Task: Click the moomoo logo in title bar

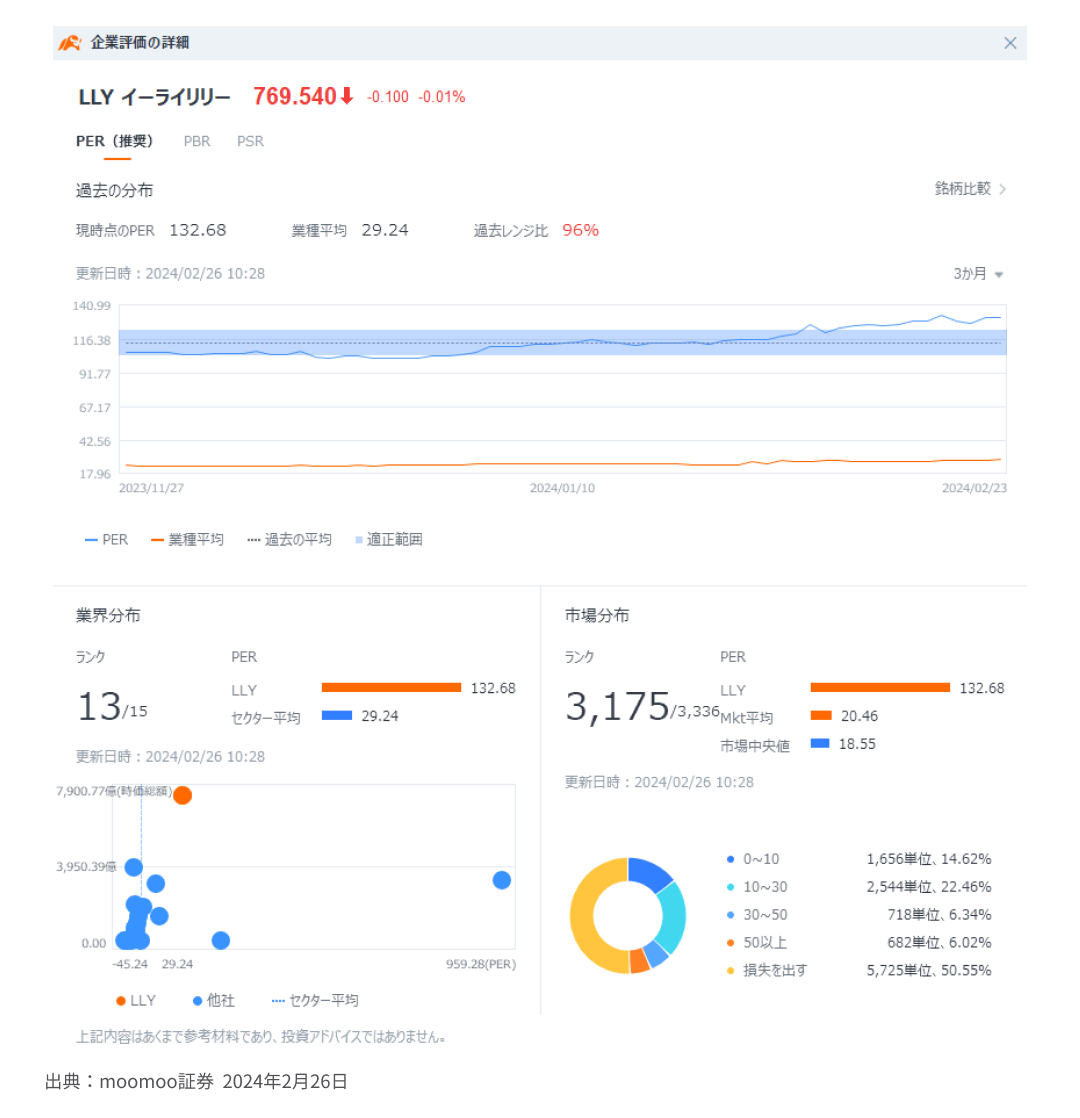Action: pyautogui.click(x=70, y=43)
